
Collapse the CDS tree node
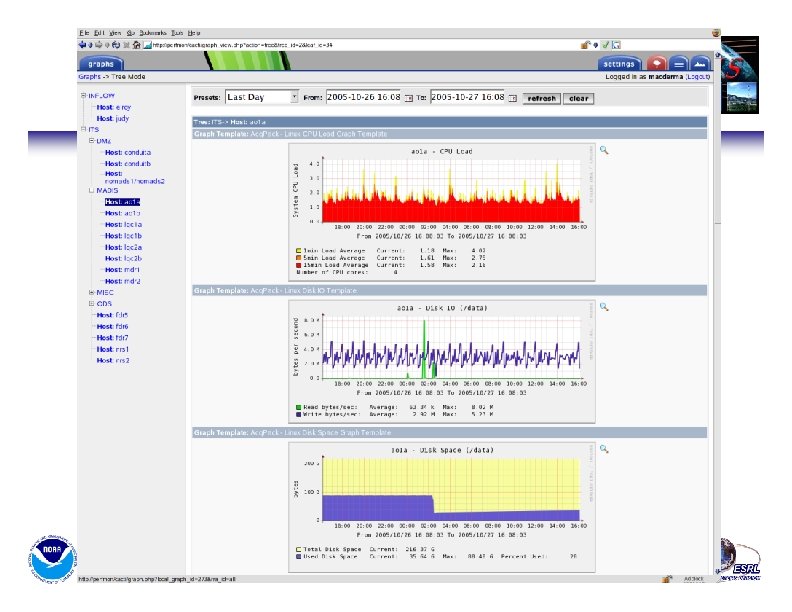(92, 303)
